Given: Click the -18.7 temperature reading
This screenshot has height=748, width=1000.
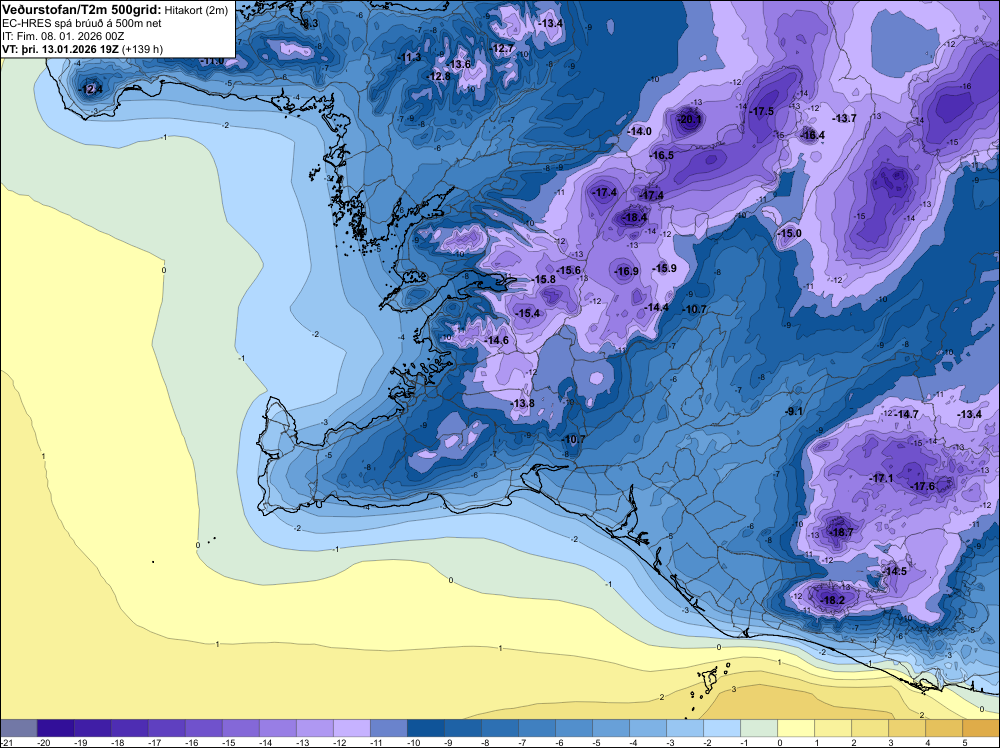Looking at the screenshot, I should [841, 532].
